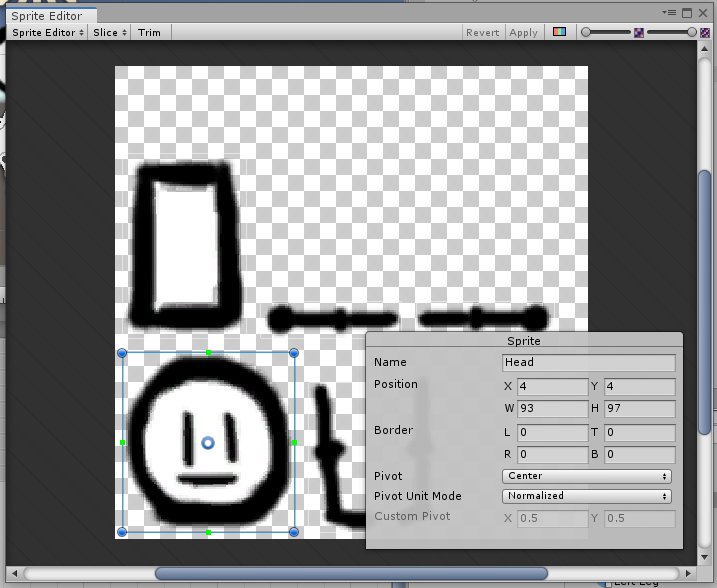Click the top green border handle of Head sprite

point(209,353)
